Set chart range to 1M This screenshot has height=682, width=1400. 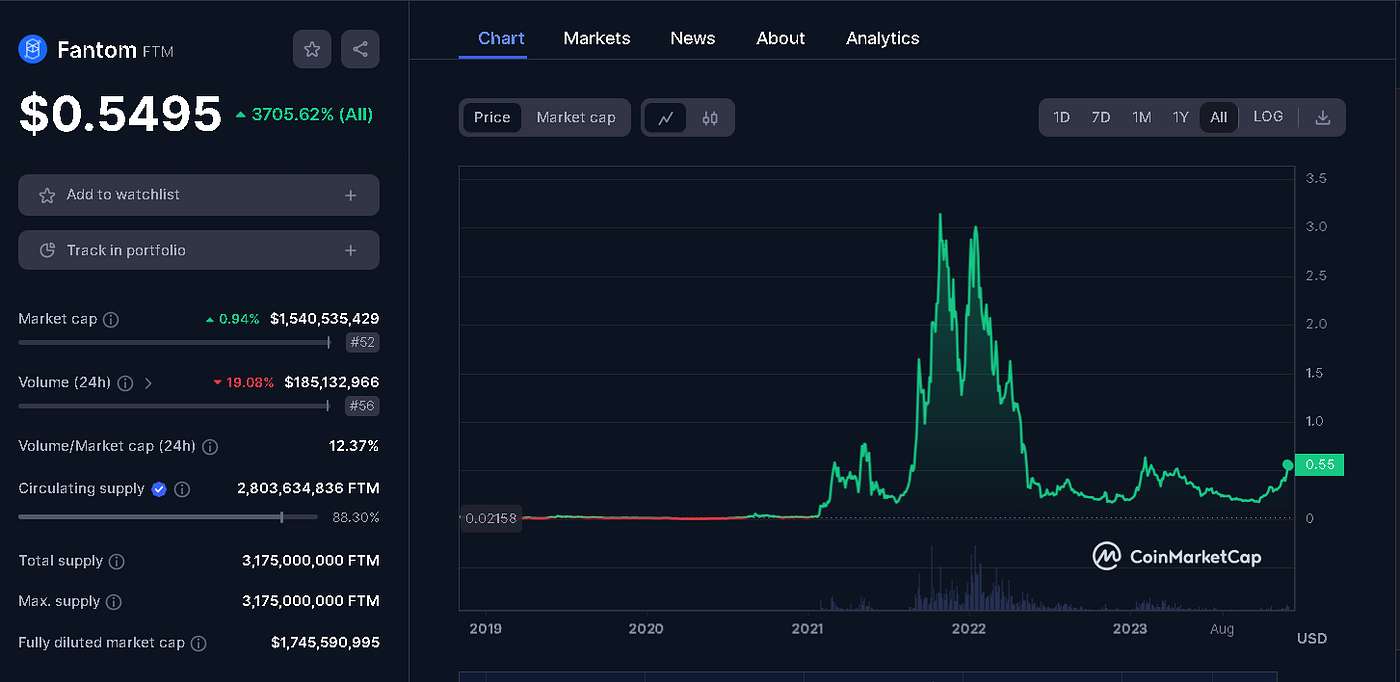[1141, 117]
